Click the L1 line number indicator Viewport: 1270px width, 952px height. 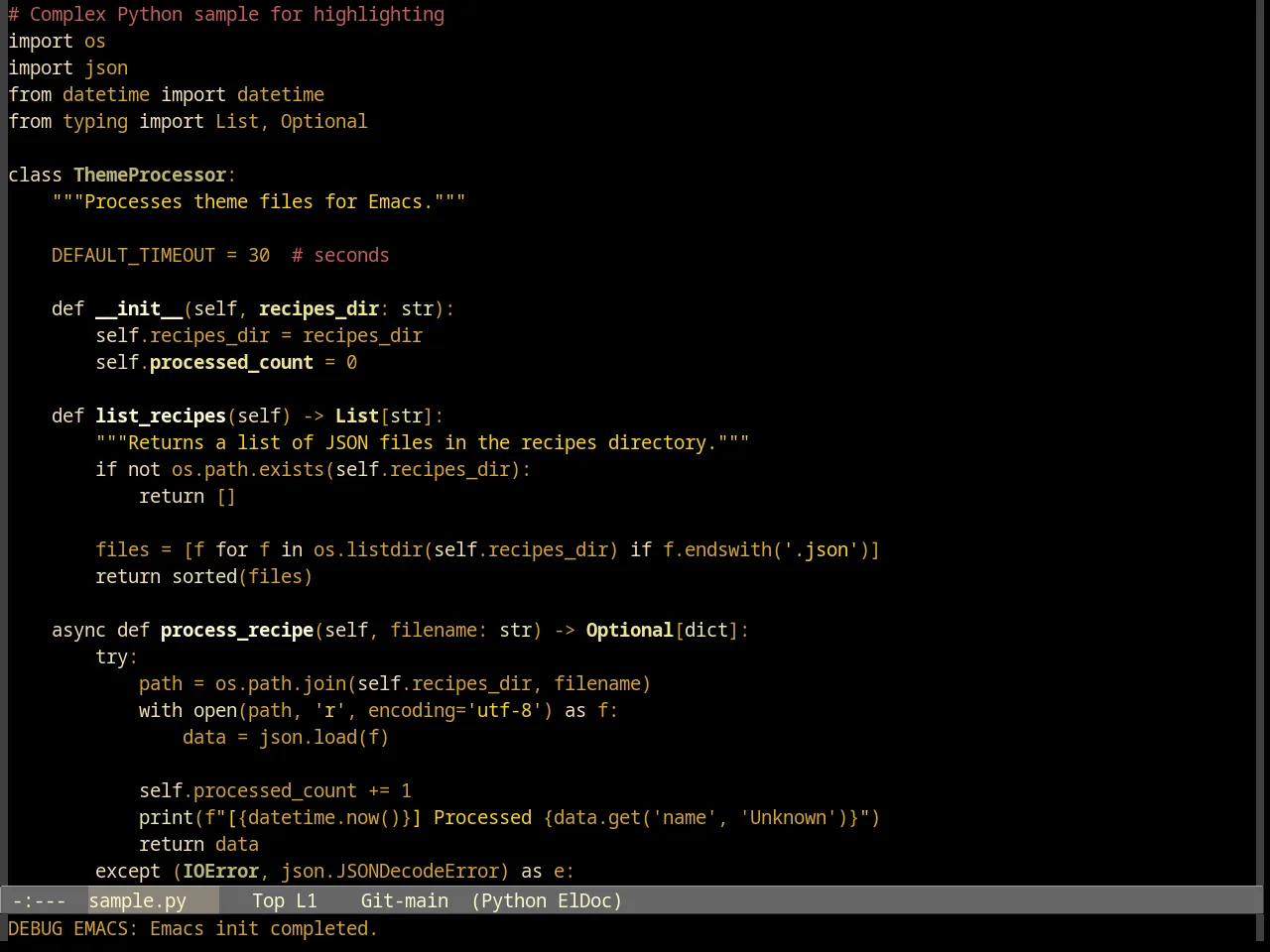point(307,900)
